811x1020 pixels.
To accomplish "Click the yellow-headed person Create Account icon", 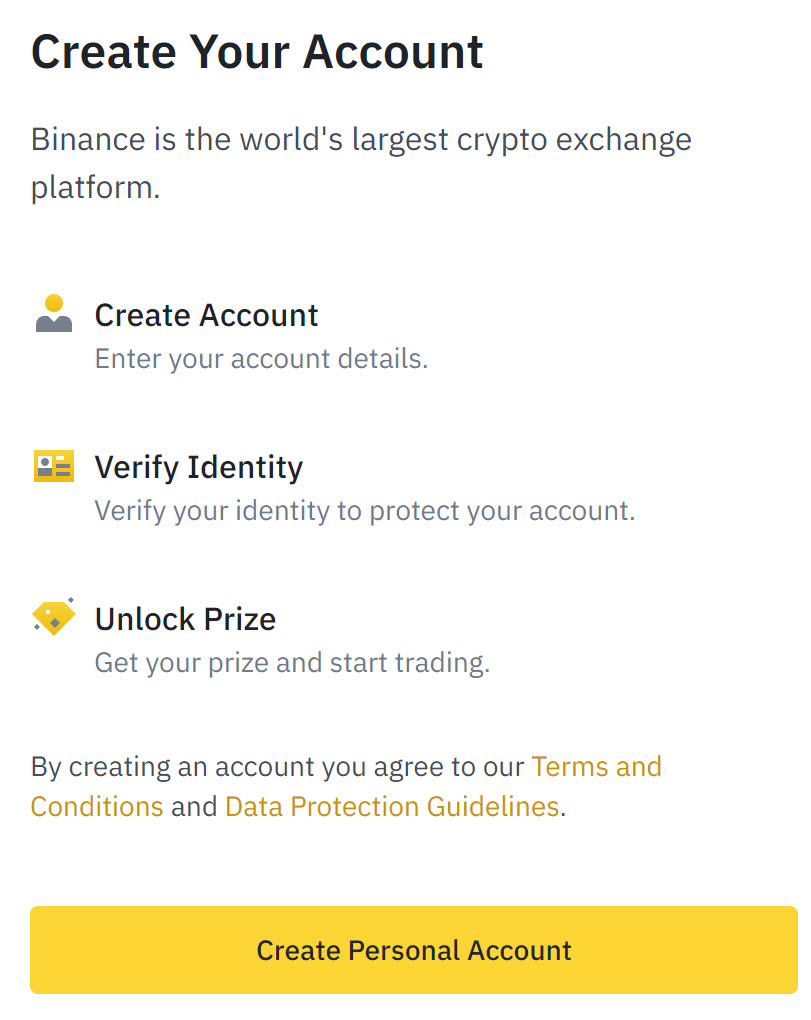I will coord(54,314).
